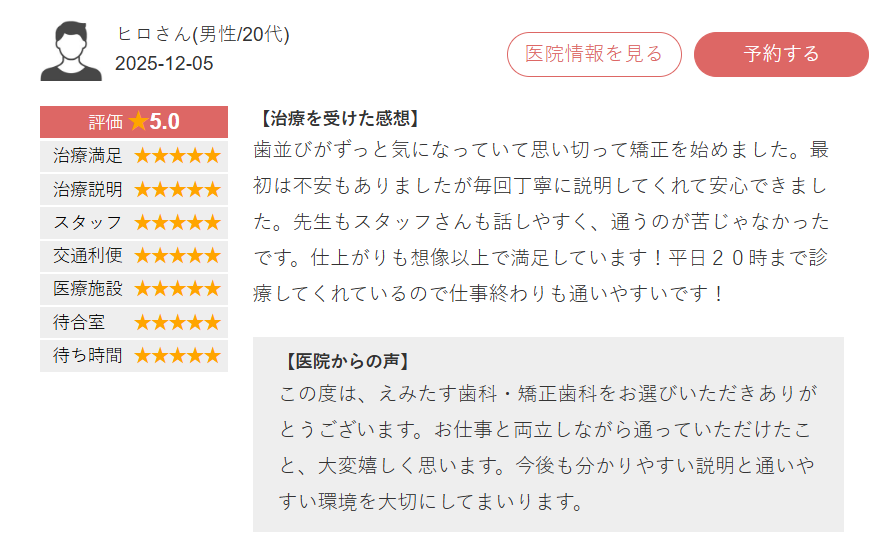The image size is (877, 550).
Task: Click reviewer name ヒロさん(男性/20代)
Action: [202, 34]
